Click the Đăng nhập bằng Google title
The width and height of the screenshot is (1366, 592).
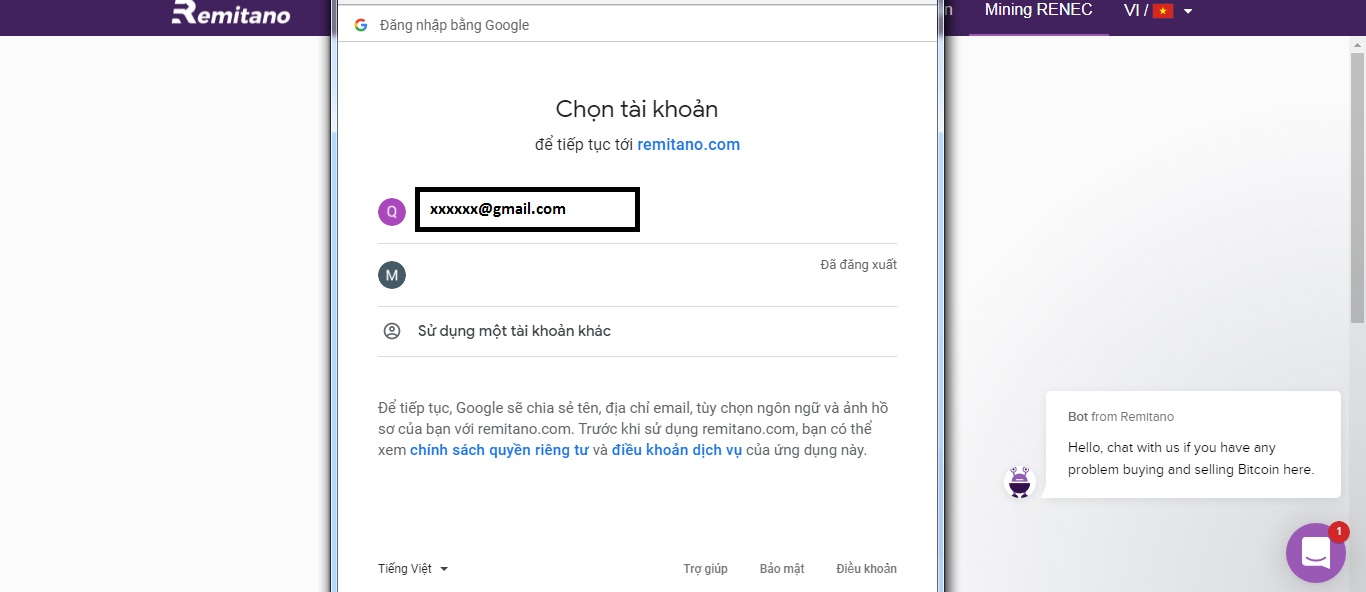(455, 25)
